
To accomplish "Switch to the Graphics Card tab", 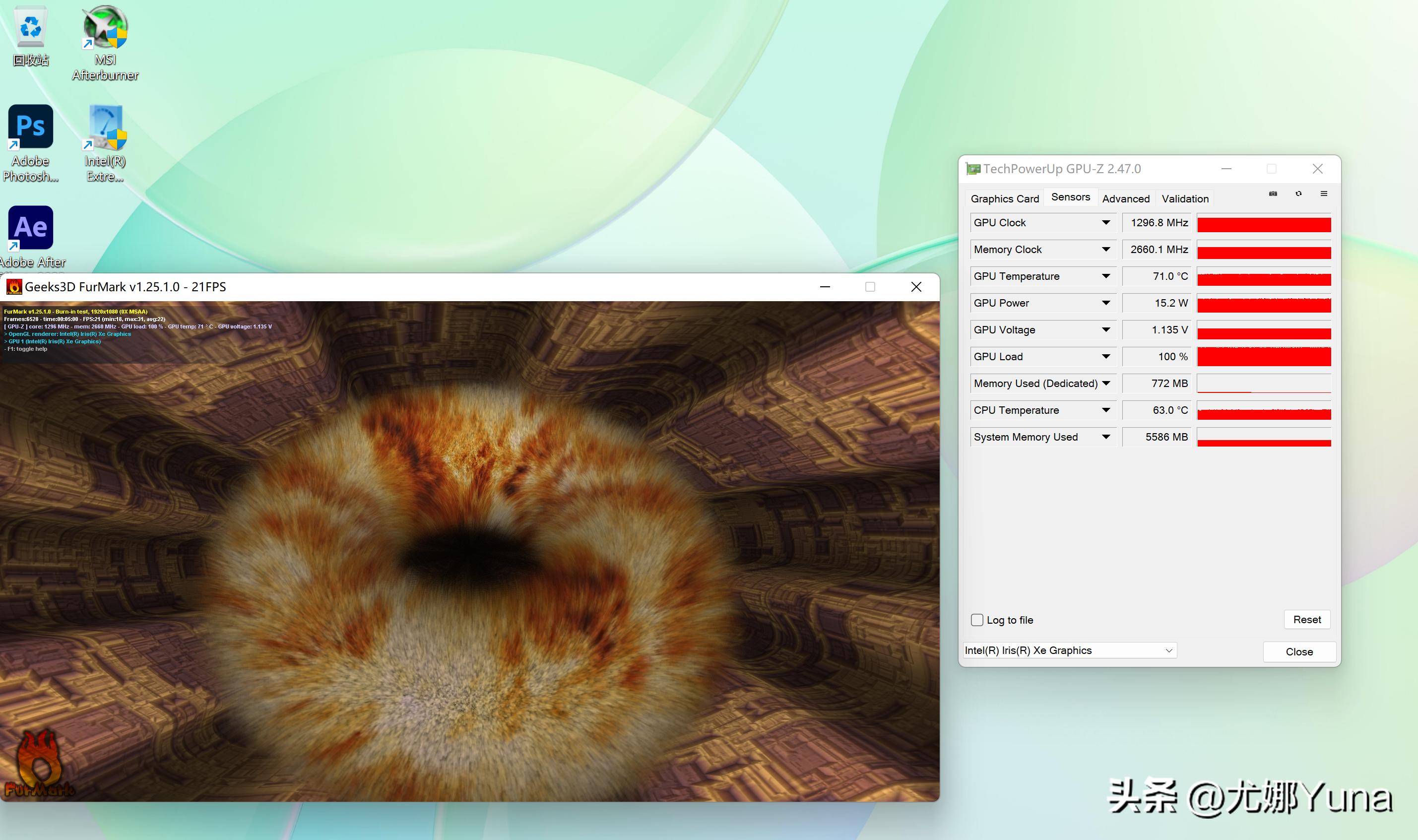I will [1004, 198].
